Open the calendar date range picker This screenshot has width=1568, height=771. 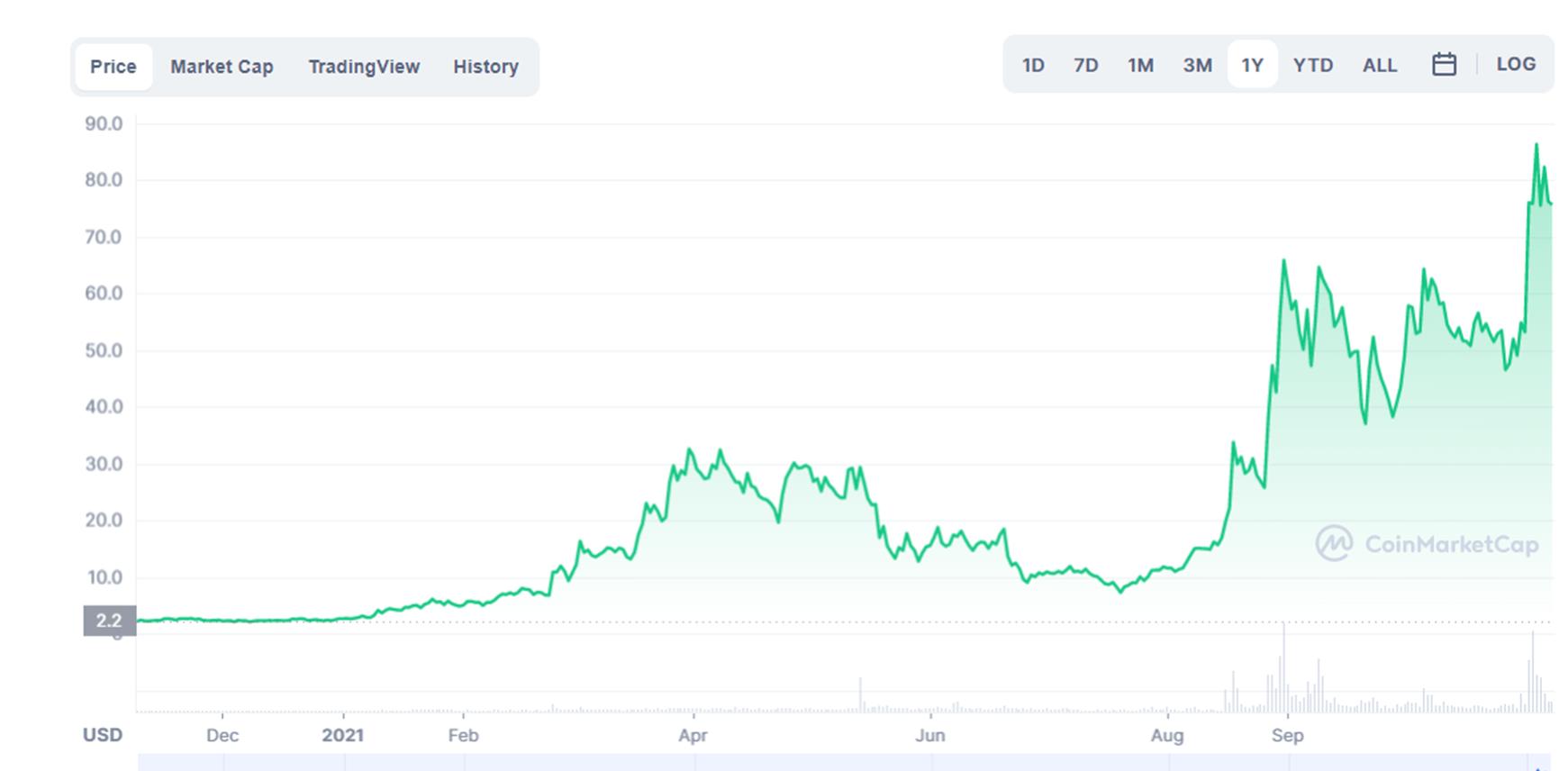1444,65
